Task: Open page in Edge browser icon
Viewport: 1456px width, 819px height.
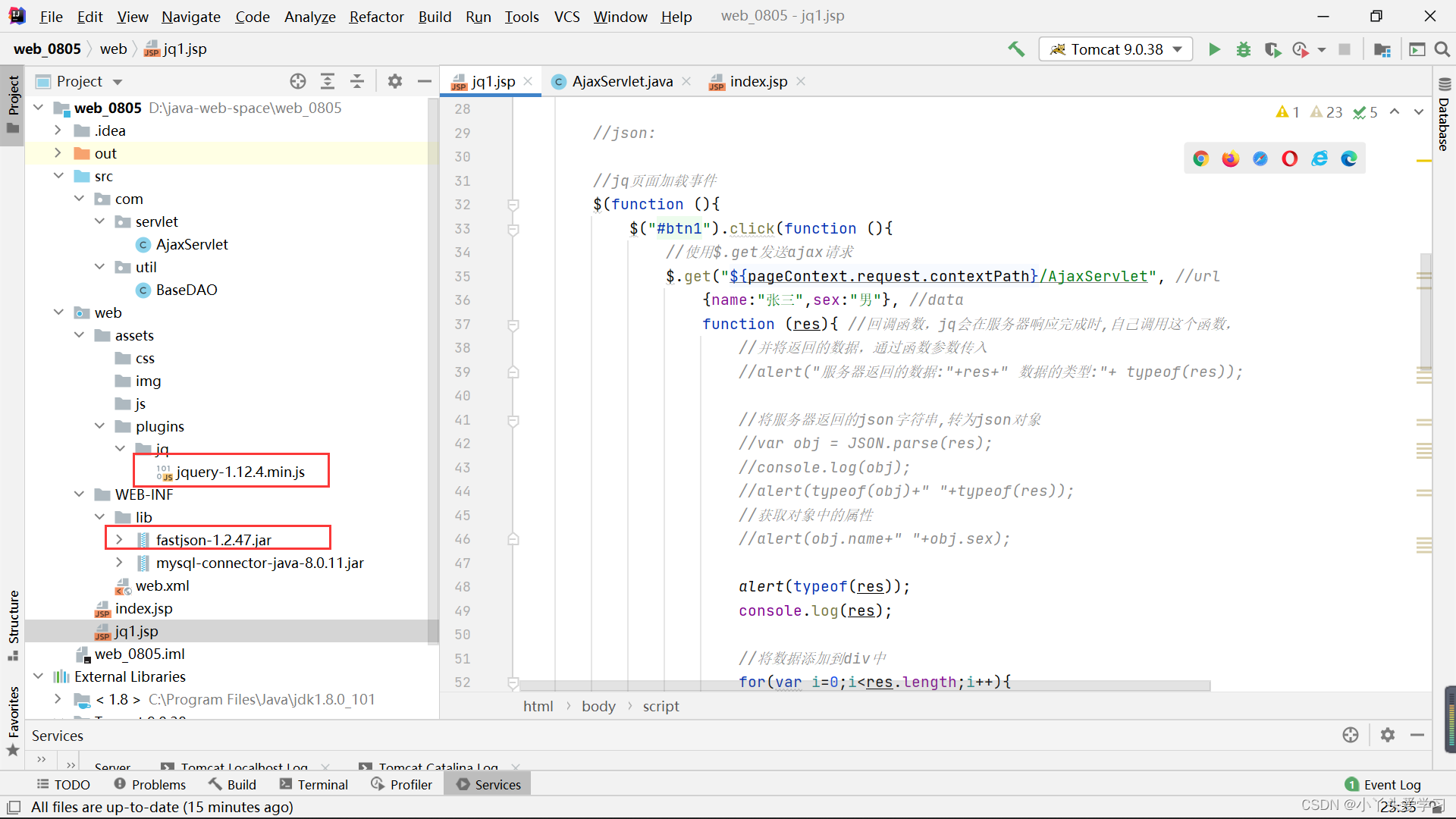Action: (1349, 158)
